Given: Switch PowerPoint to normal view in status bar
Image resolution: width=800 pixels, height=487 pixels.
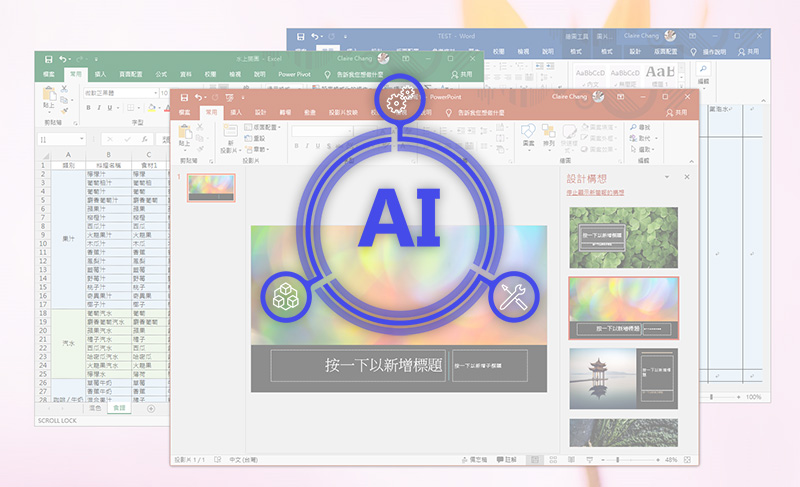Looking at the screenshot, I should [535, 460].
